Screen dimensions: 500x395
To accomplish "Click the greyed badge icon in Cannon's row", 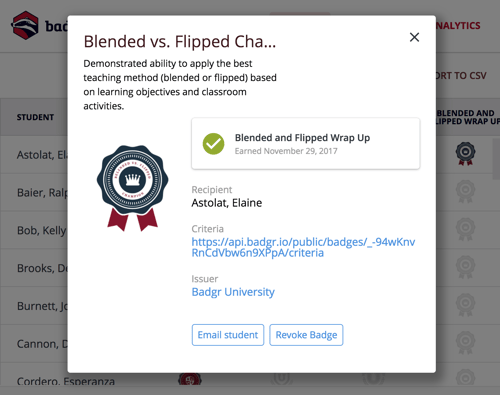I will [x=465, y=342].
